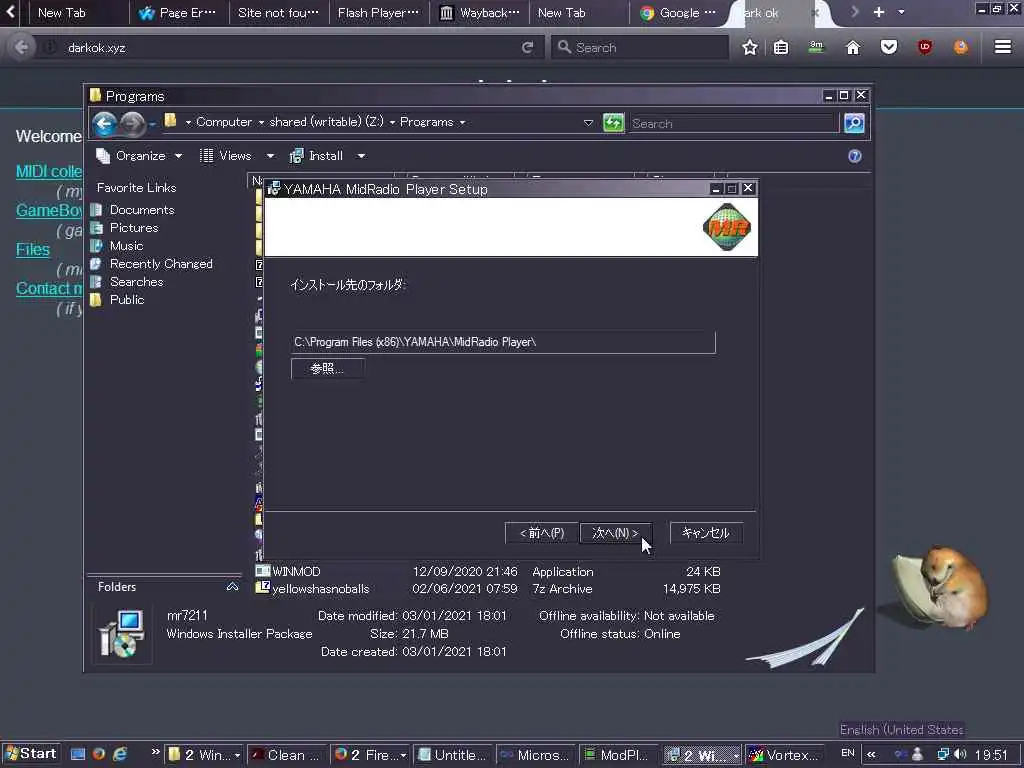Click the volume speaker tray icon
Viewport: 1024px width, 768px height.
click(x=960, y=754)
